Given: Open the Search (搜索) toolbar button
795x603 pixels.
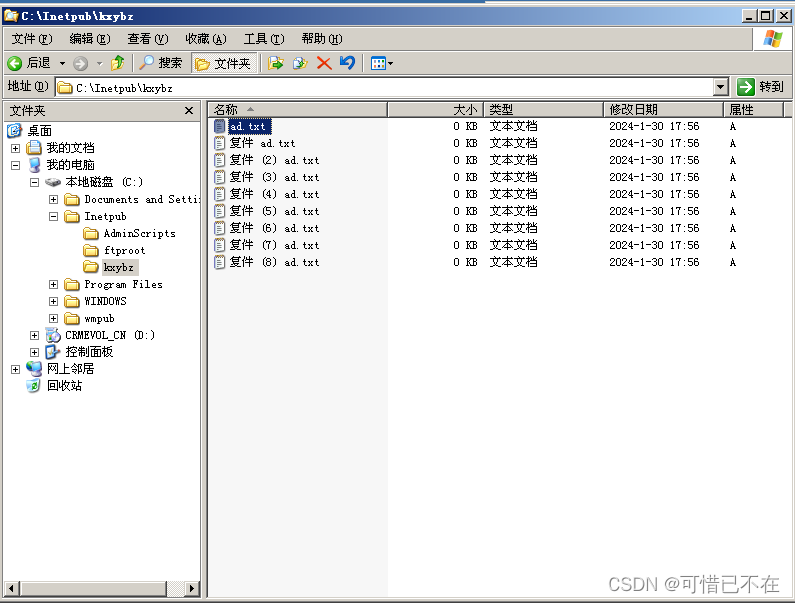Looking at the screenshot, I should tap(160, 63).
